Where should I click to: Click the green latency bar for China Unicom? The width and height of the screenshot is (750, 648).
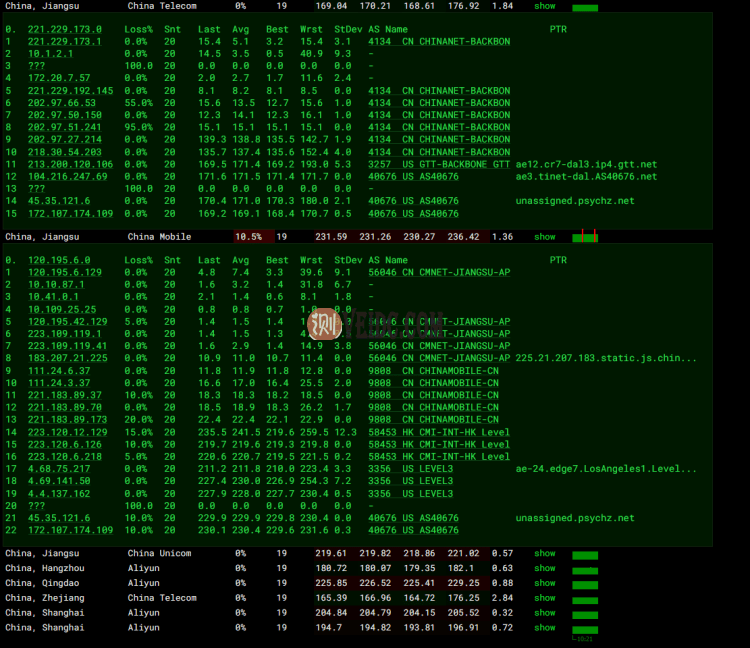pyautogui.click(x=585, y=554)
